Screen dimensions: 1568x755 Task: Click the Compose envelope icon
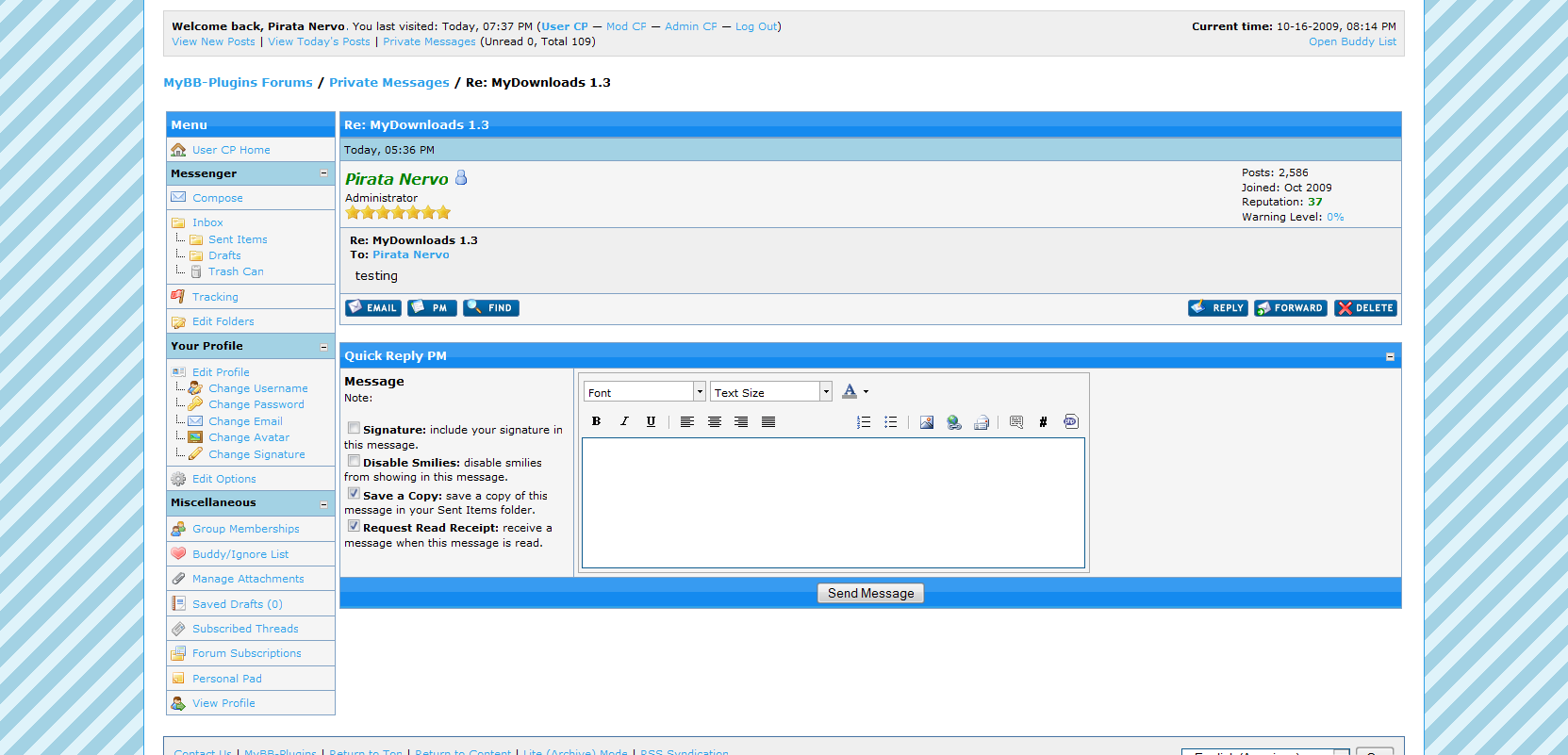[x=178, y=197]
